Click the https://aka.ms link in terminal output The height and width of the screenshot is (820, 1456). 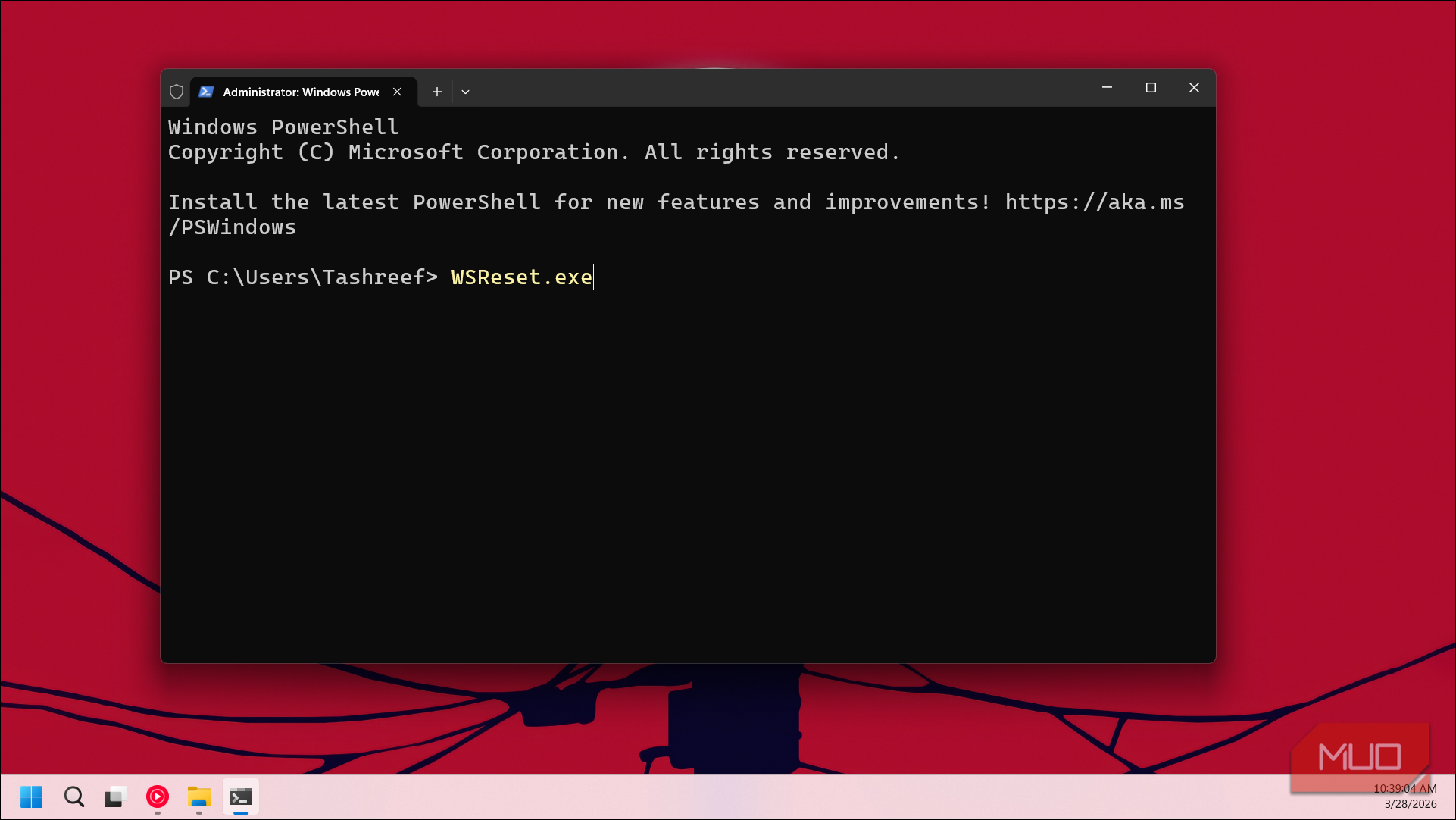coord(1094,202)
